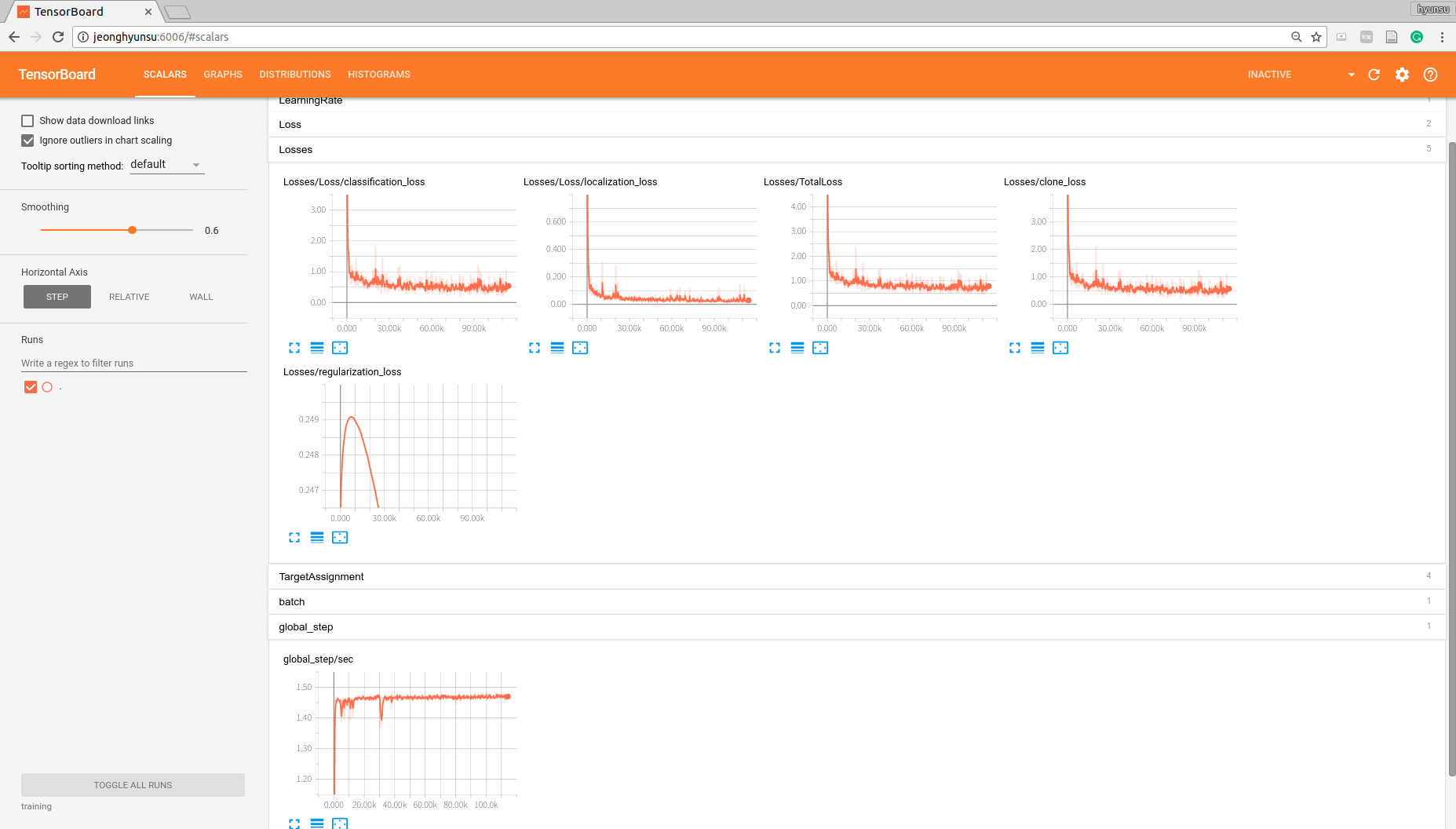
Task: Adjust the Smoothing slider
Action: pos(132,229)
